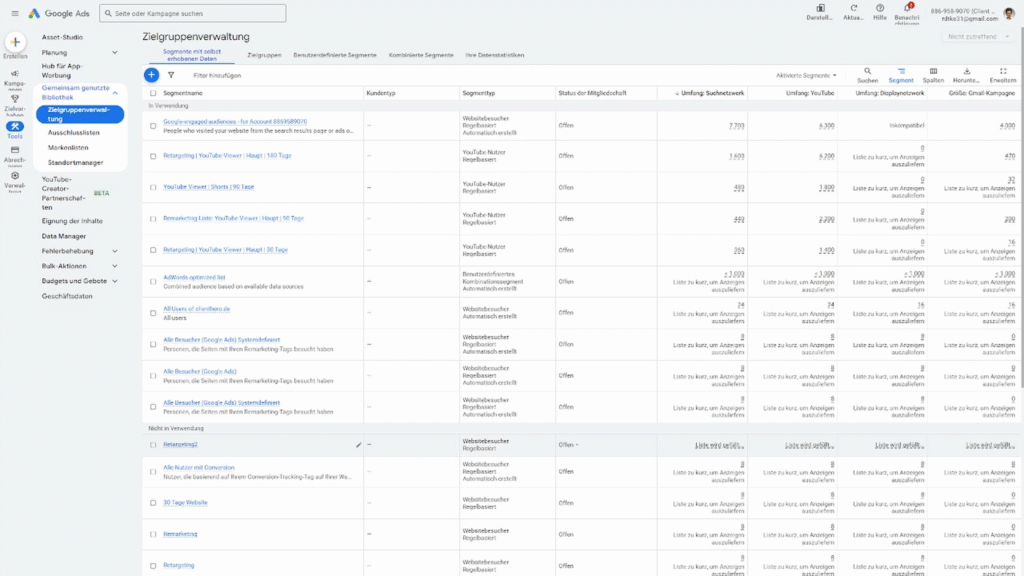1024x576 pixels.
Task: Switch to the Zielgruppen tab
Action: pos(264,55)
